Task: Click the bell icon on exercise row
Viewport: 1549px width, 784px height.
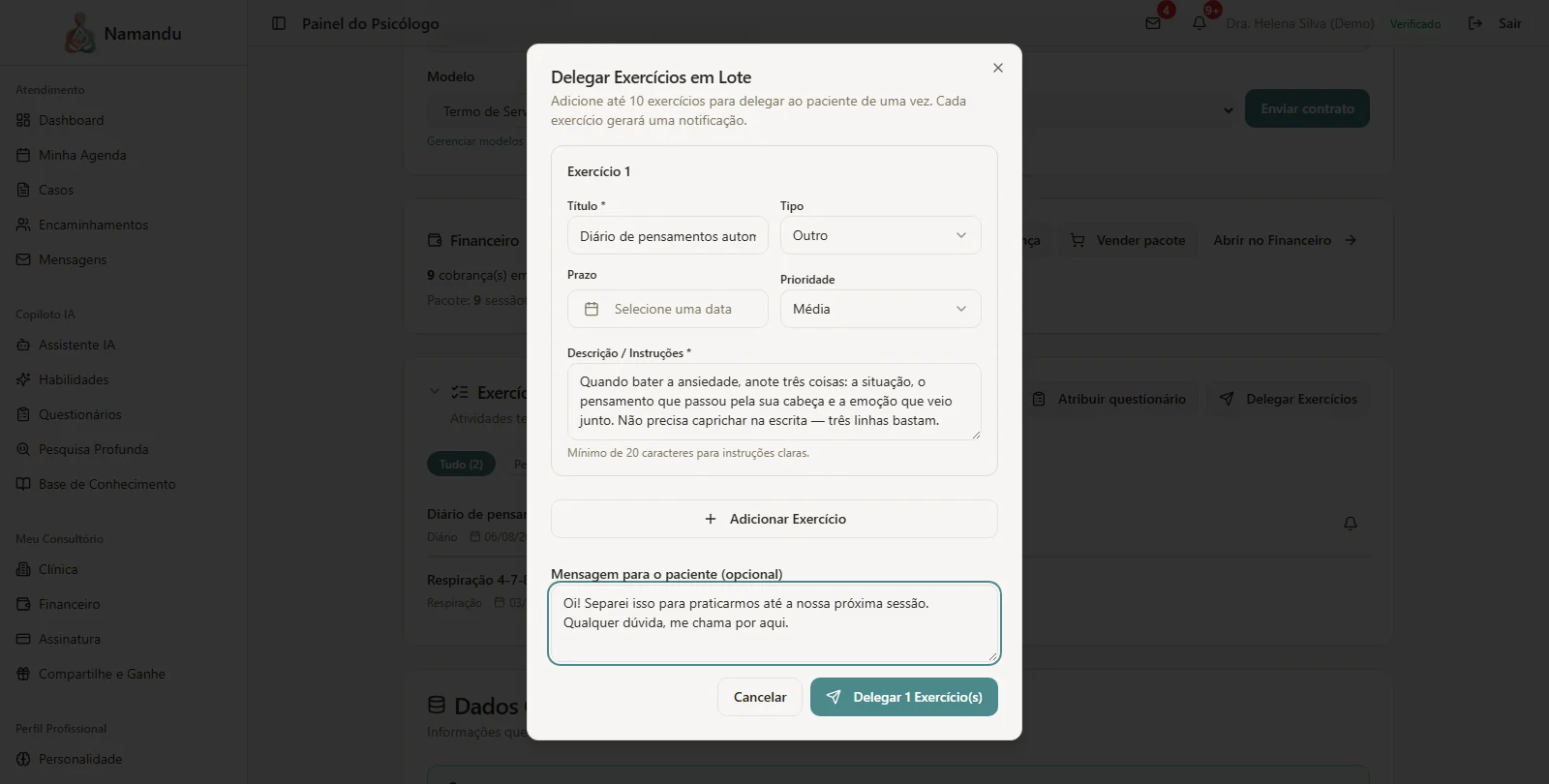Action: [x=1351, y=524]
